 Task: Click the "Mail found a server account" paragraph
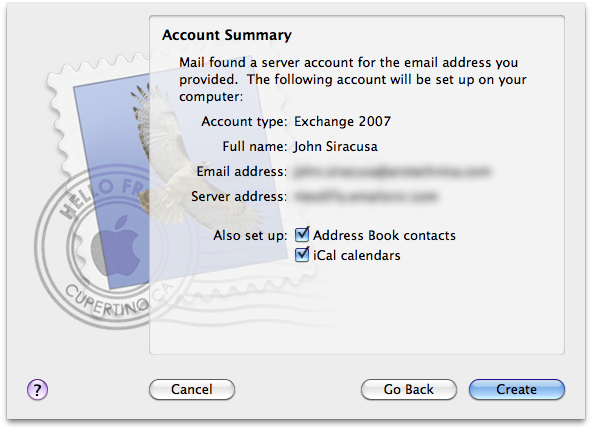pos(353,79)
